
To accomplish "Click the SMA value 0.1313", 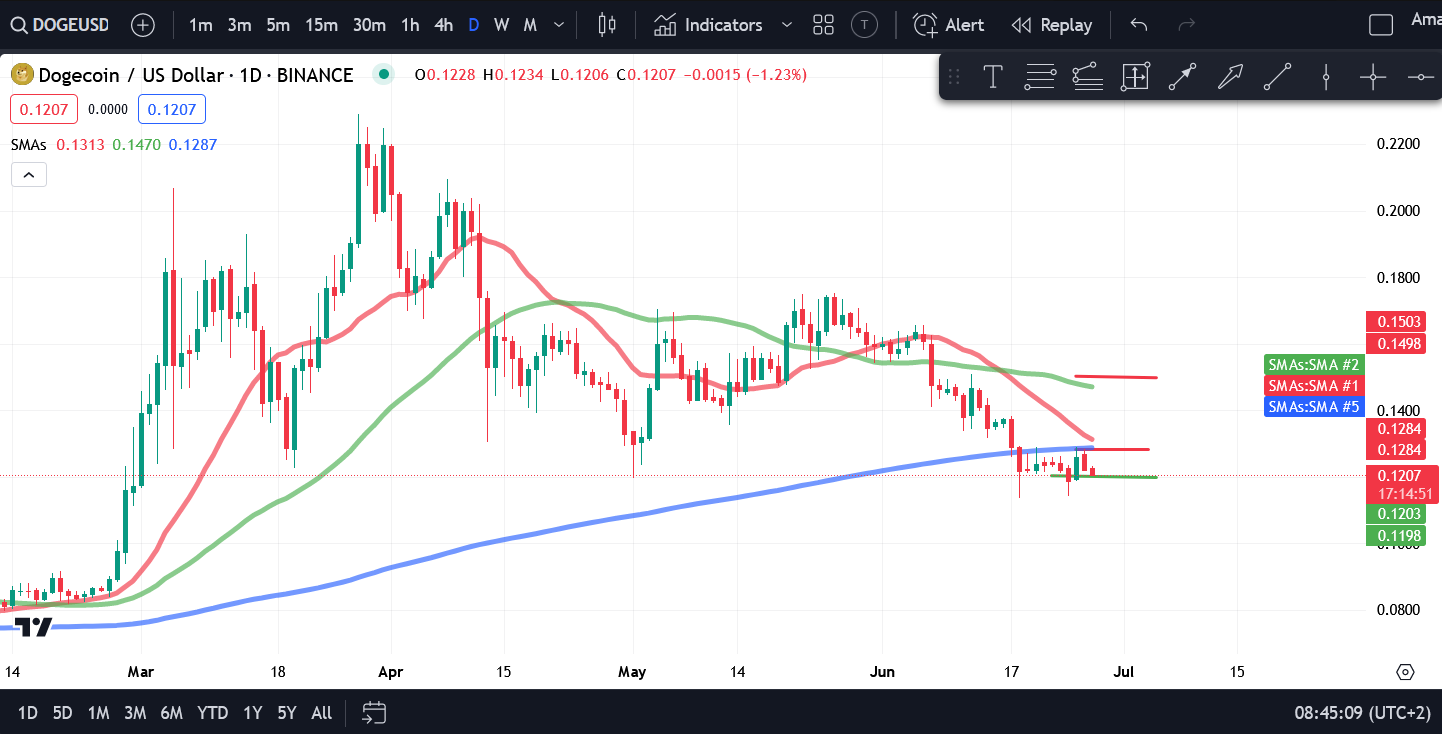I will (80, 144).
